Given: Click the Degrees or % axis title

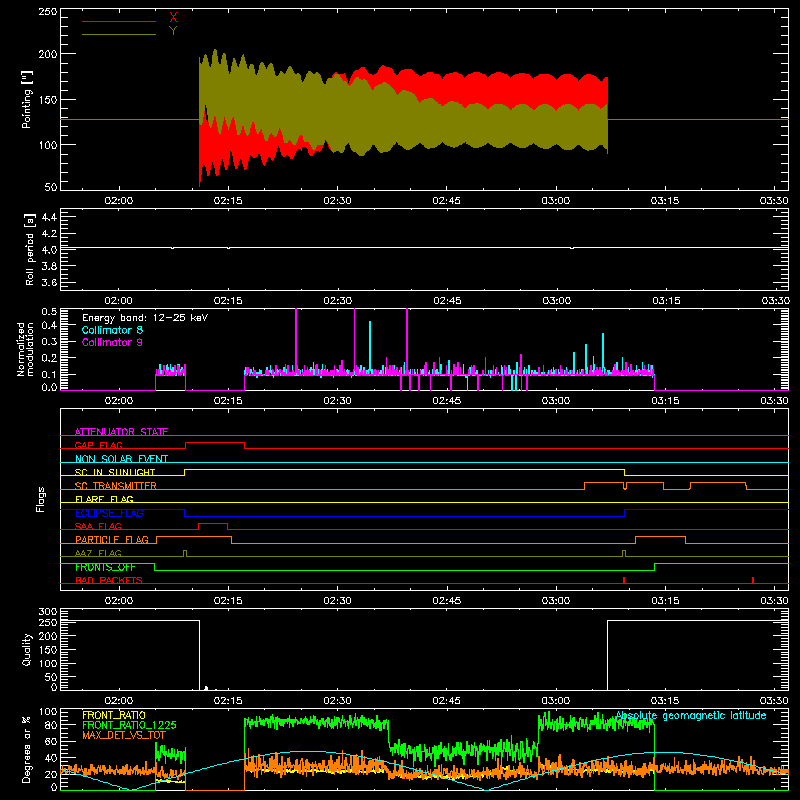Looking at the screenshot, I should [x=26, y=749].
